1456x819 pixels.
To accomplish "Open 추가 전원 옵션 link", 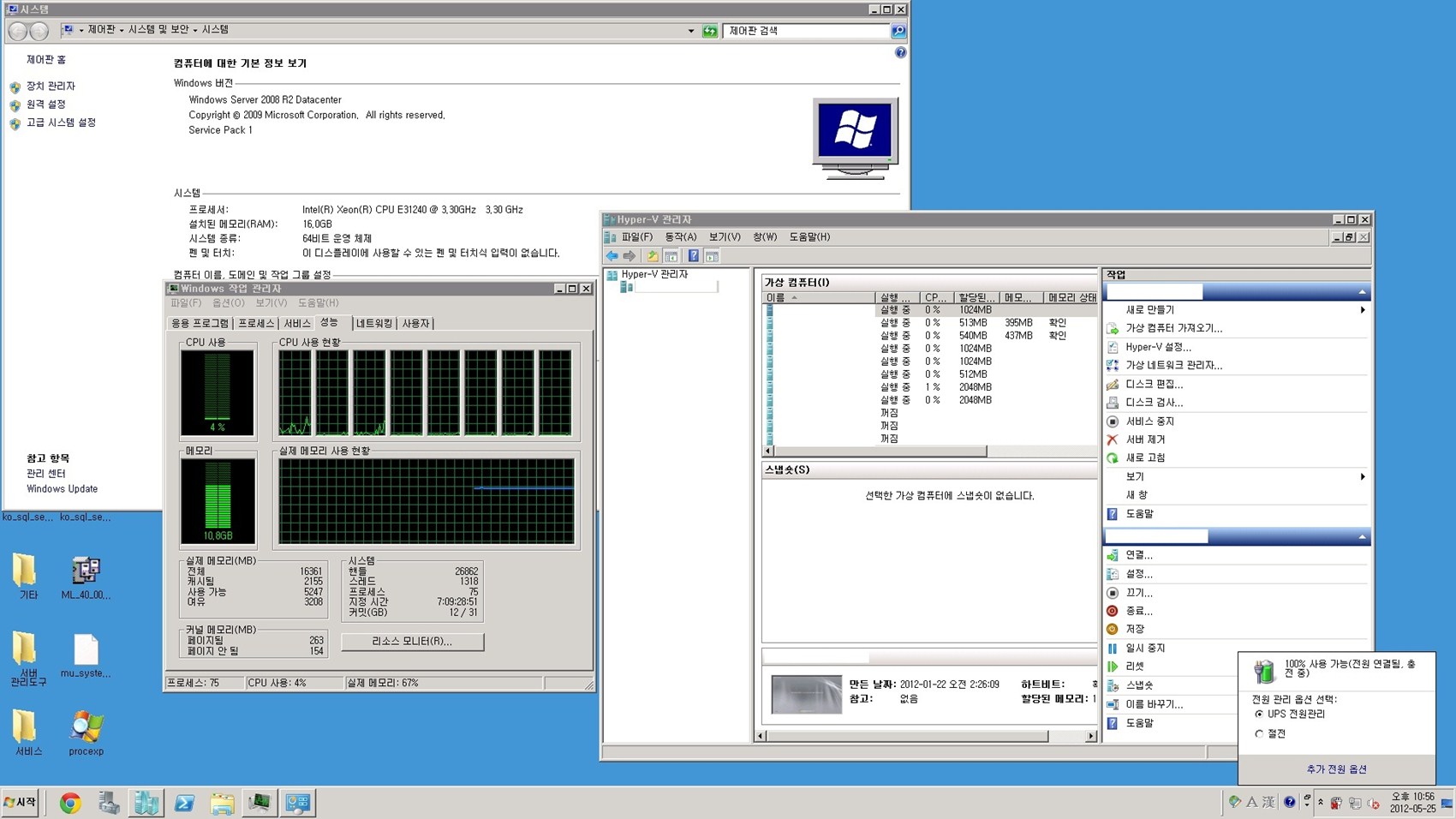I will pyautogui.click(x=1336, y=769).
